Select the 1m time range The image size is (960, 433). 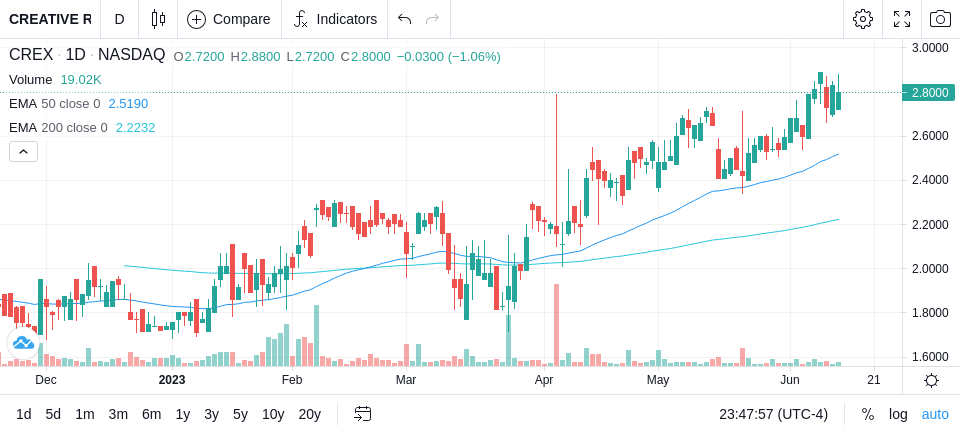coord(84,414)
